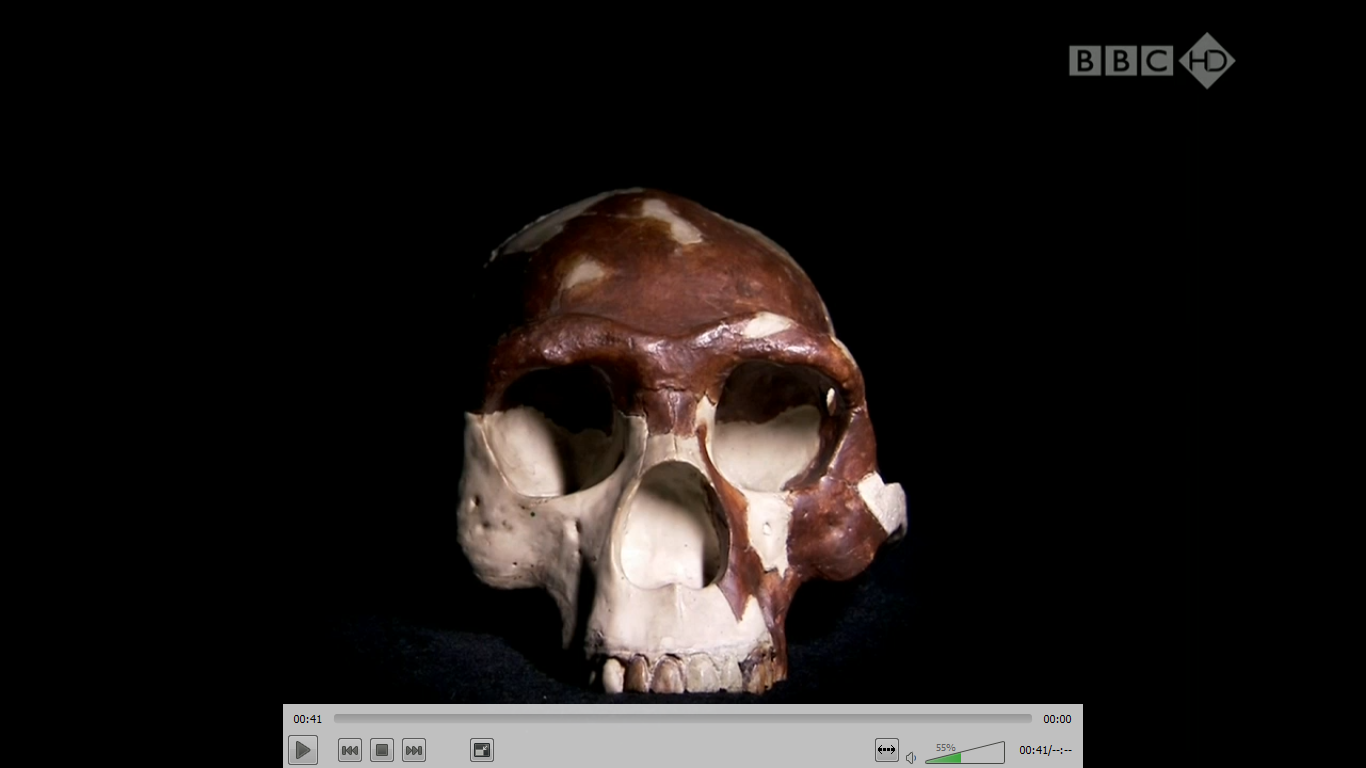Click the Play button

[303, 750]
